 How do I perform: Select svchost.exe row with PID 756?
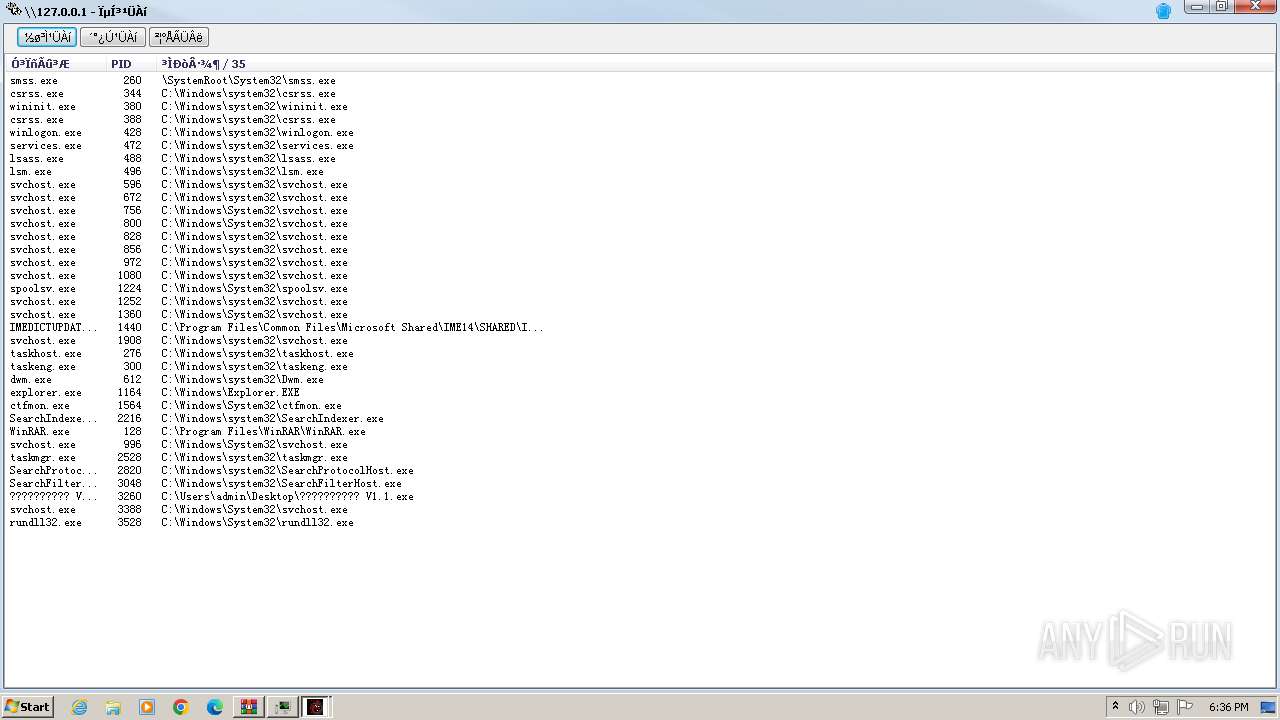point(640,210)
